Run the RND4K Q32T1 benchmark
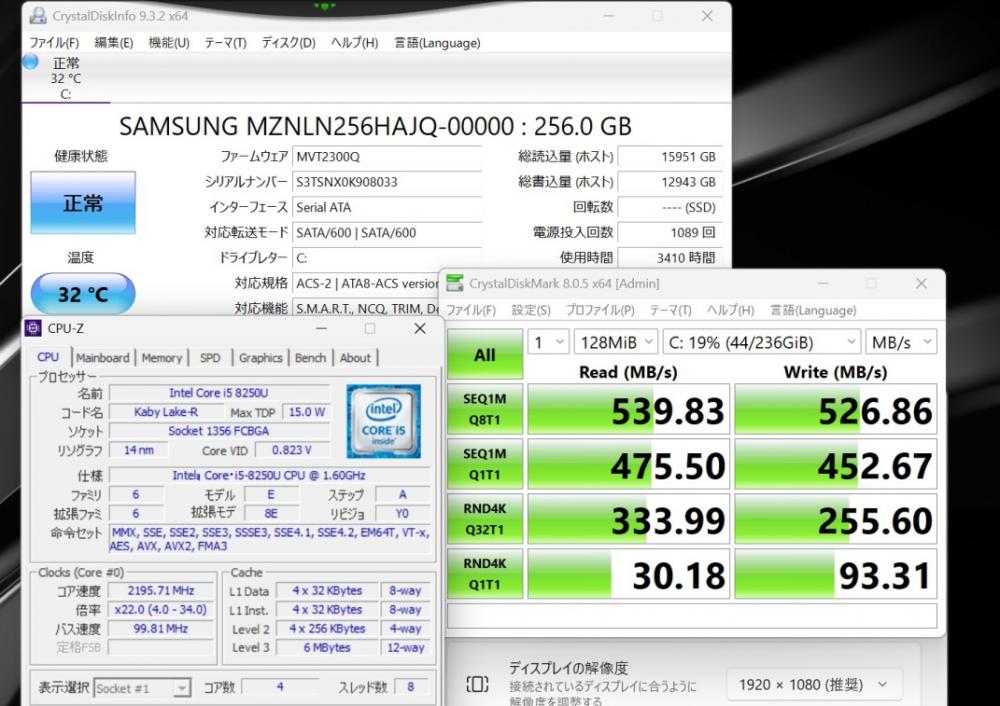This screenshot has height=706, width=1000. point(485,518)
